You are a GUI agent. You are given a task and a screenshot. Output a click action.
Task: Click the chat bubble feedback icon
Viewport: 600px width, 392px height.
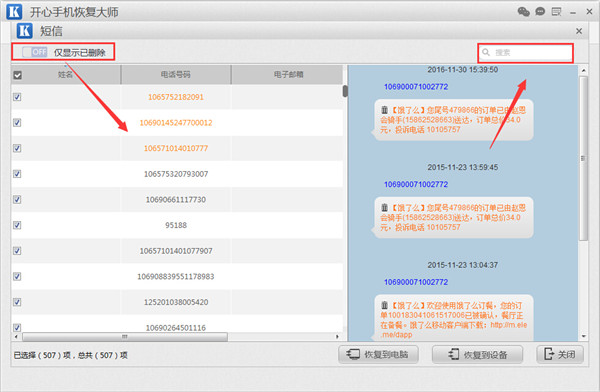coord(540,12)
